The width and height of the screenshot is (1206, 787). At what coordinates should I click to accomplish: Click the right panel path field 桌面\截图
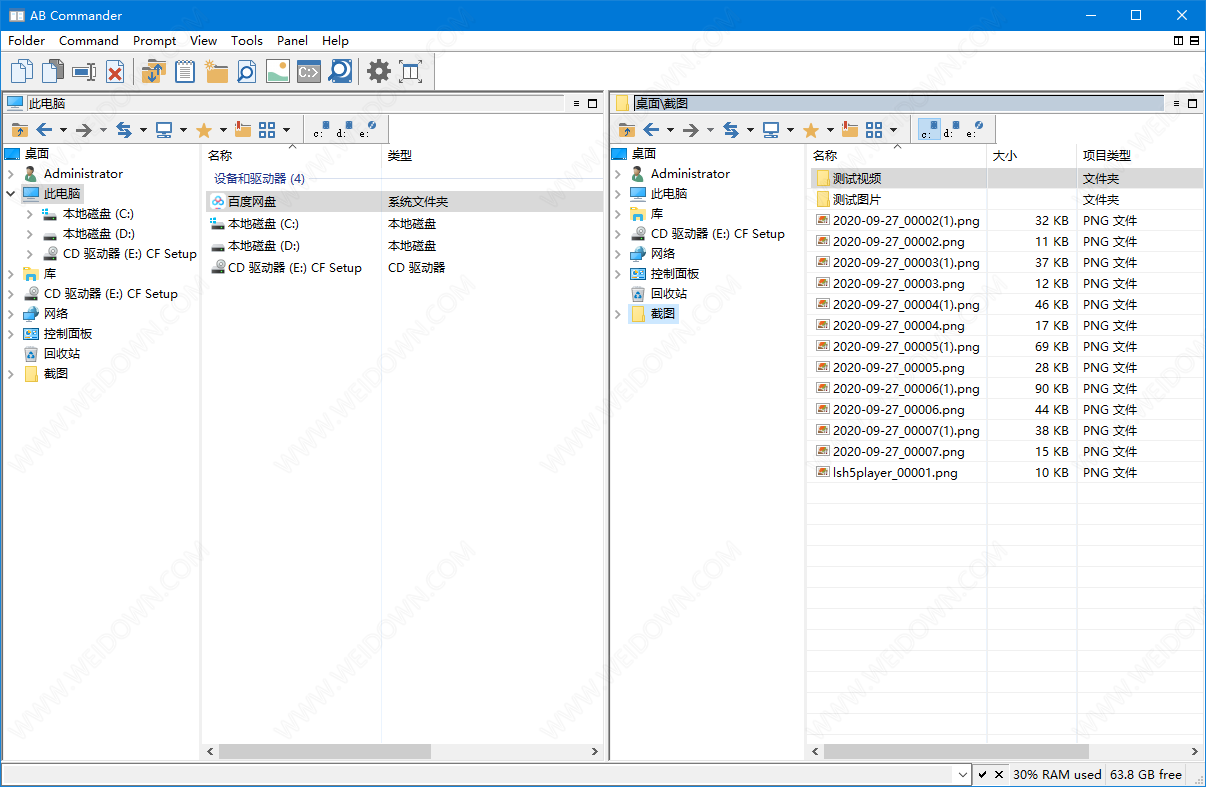point(898,103)
